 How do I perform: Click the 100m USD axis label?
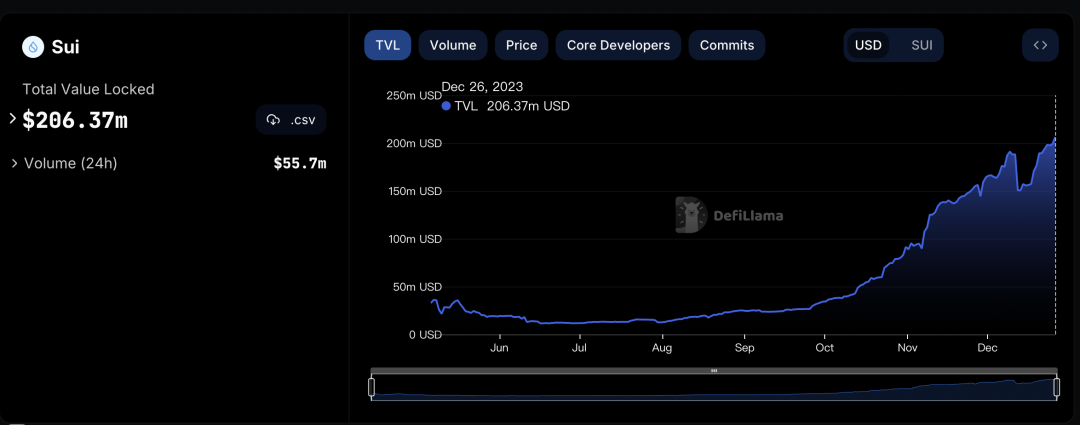(x=415, y=239)
